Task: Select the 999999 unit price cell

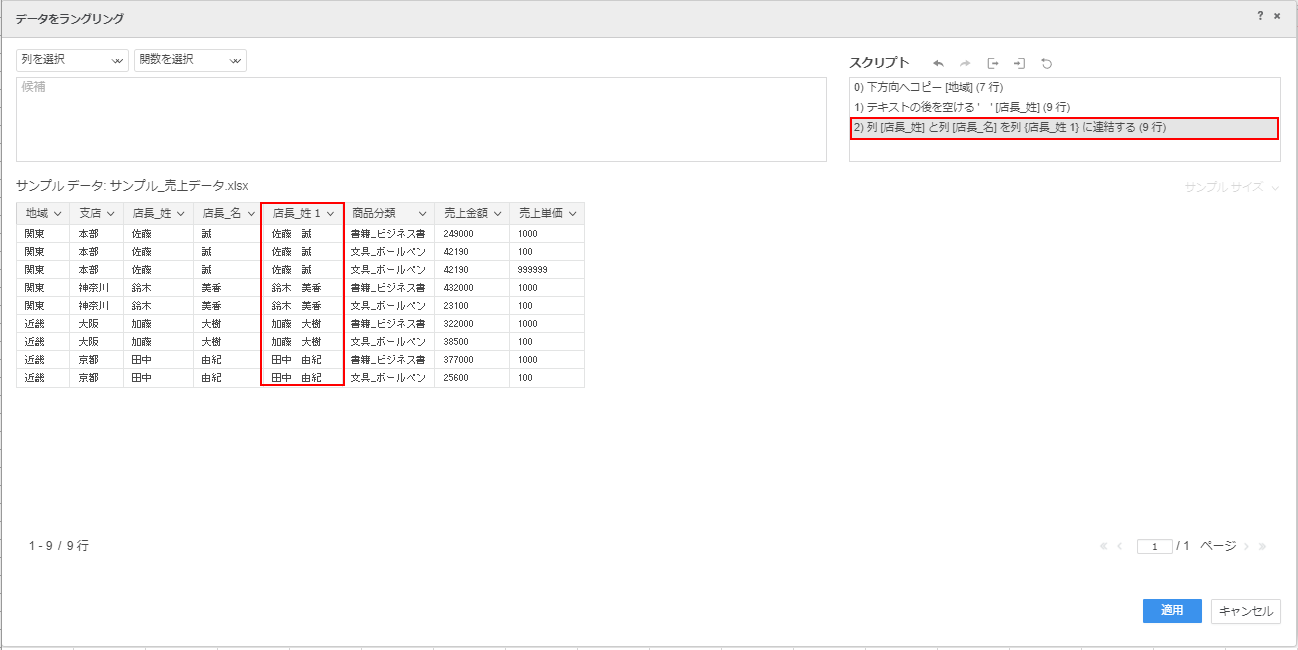Action: 547,269
